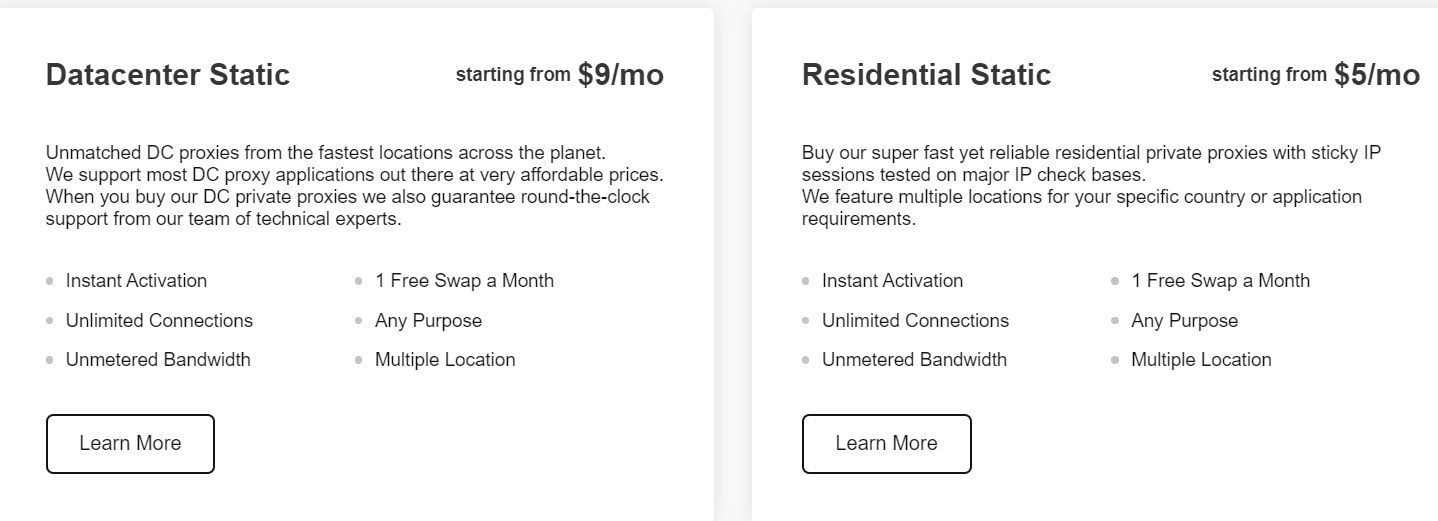Viewport: 1438px width, 521px height.
Task: Click Any Purpose in Residential Static card
Action: [1184, 321]
